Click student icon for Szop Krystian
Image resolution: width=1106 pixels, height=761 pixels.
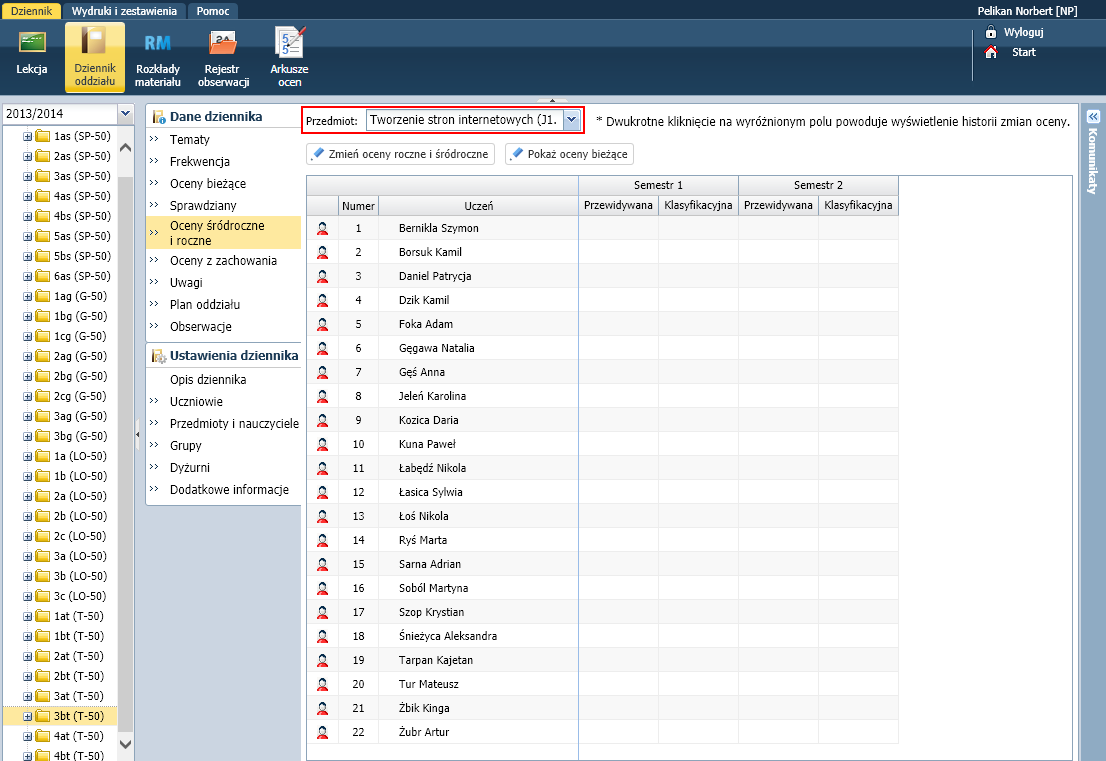[322, 611]
